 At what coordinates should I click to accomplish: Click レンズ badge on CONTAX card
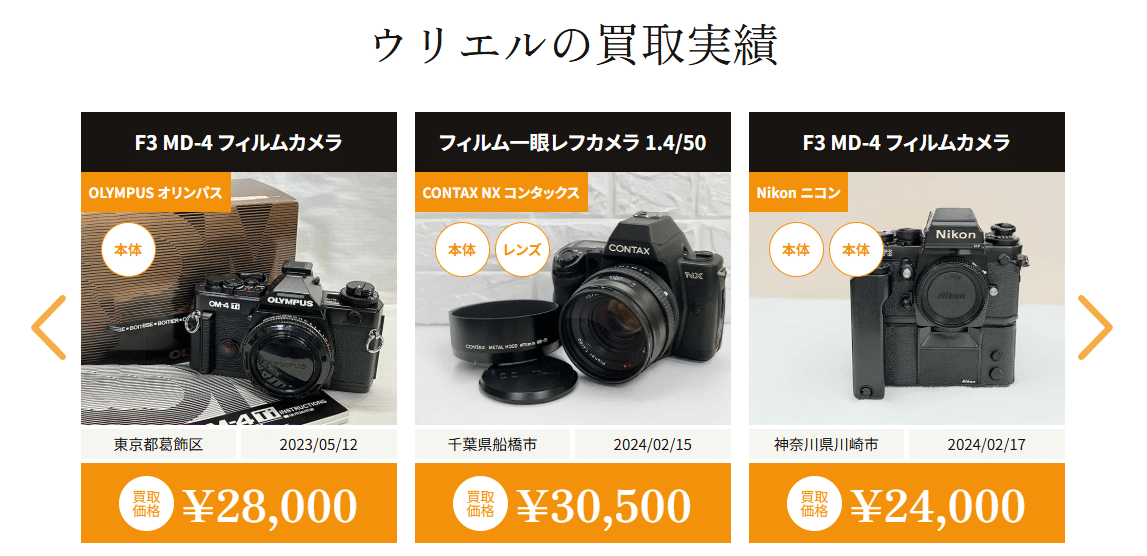point(523,249)
